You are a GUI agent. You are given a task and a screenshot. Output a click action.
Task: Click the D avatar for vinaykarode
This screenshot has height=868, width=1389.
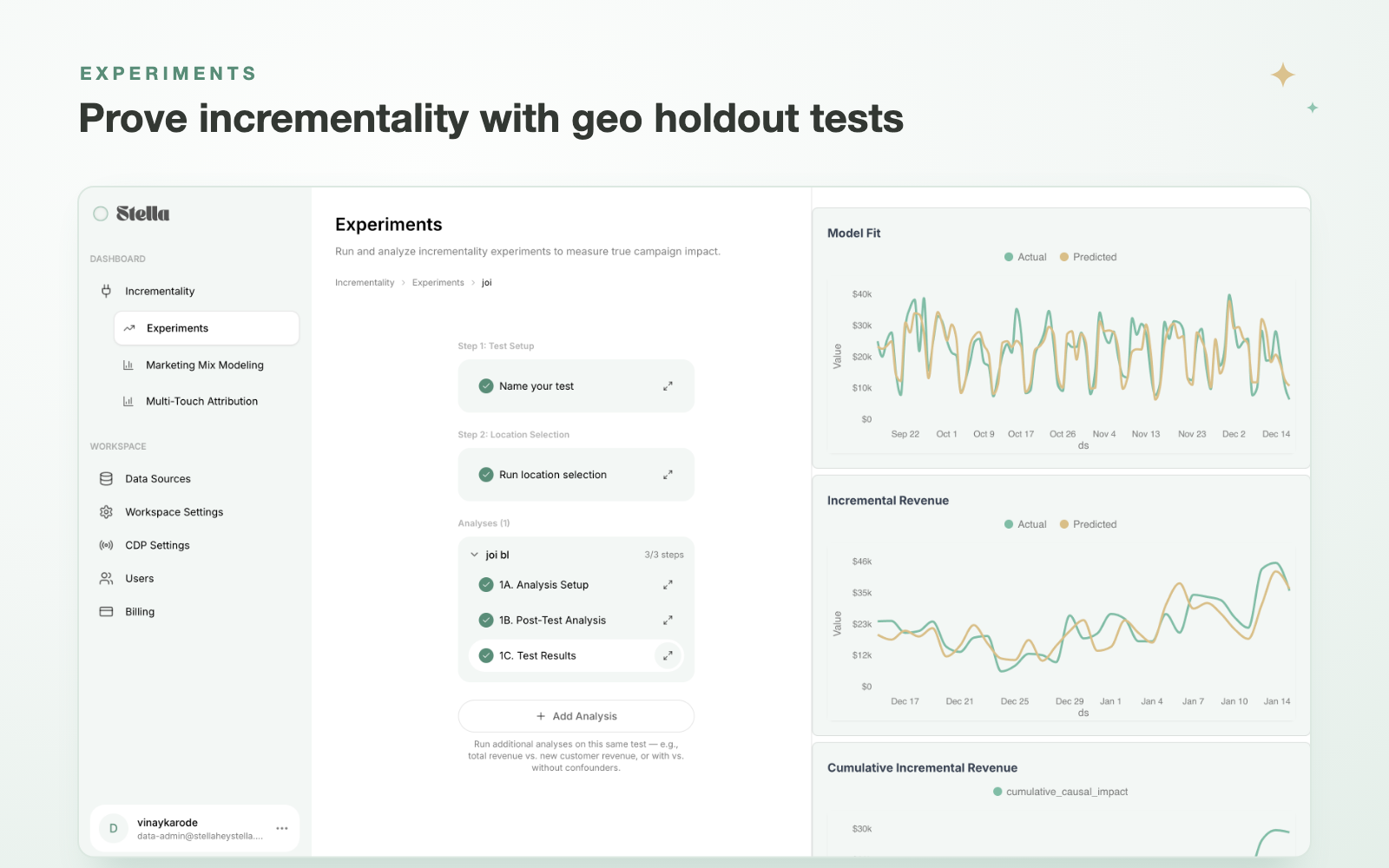[113, 829]
